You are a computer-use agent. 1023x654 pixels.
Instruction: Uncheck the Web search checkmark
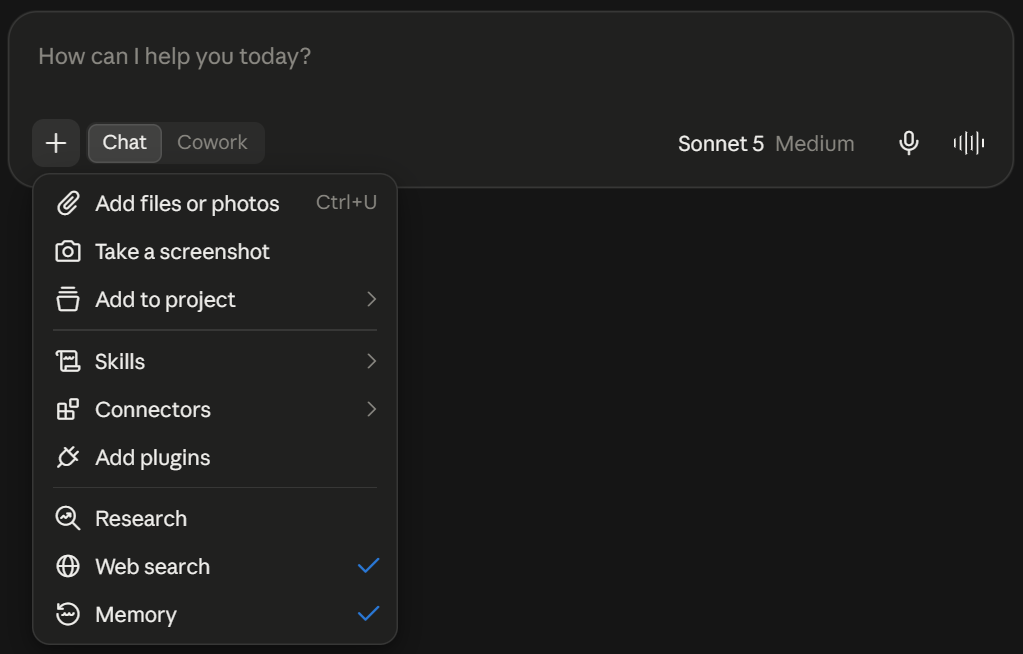coord(369,566)
